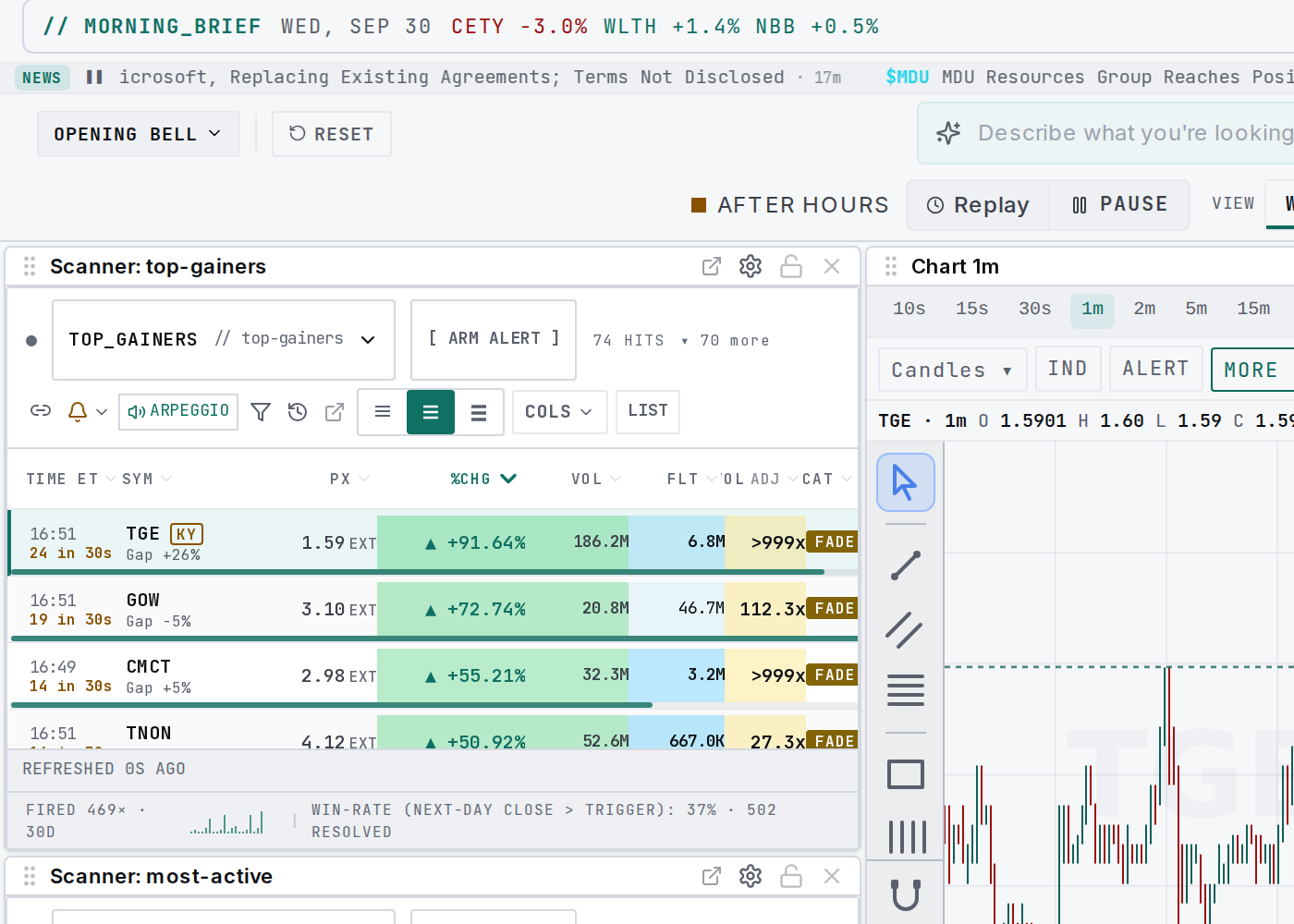1294x924 pixels.
Task: Toggle the lock on Scanner: most-active panel
Action: [791, 876]
